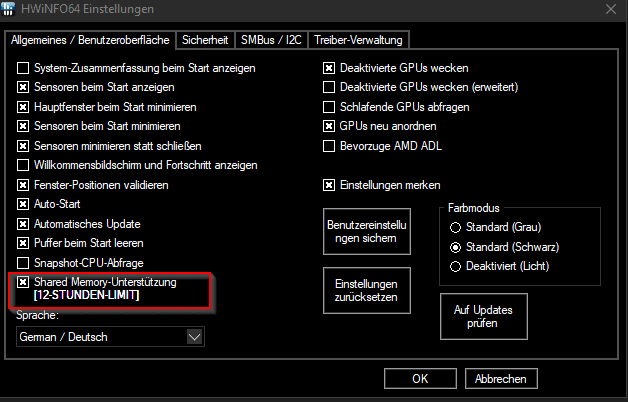Uncheck GPUs neu anordnen
The height and width of the screenshot is (402, 628).
(x=329, y=126)
